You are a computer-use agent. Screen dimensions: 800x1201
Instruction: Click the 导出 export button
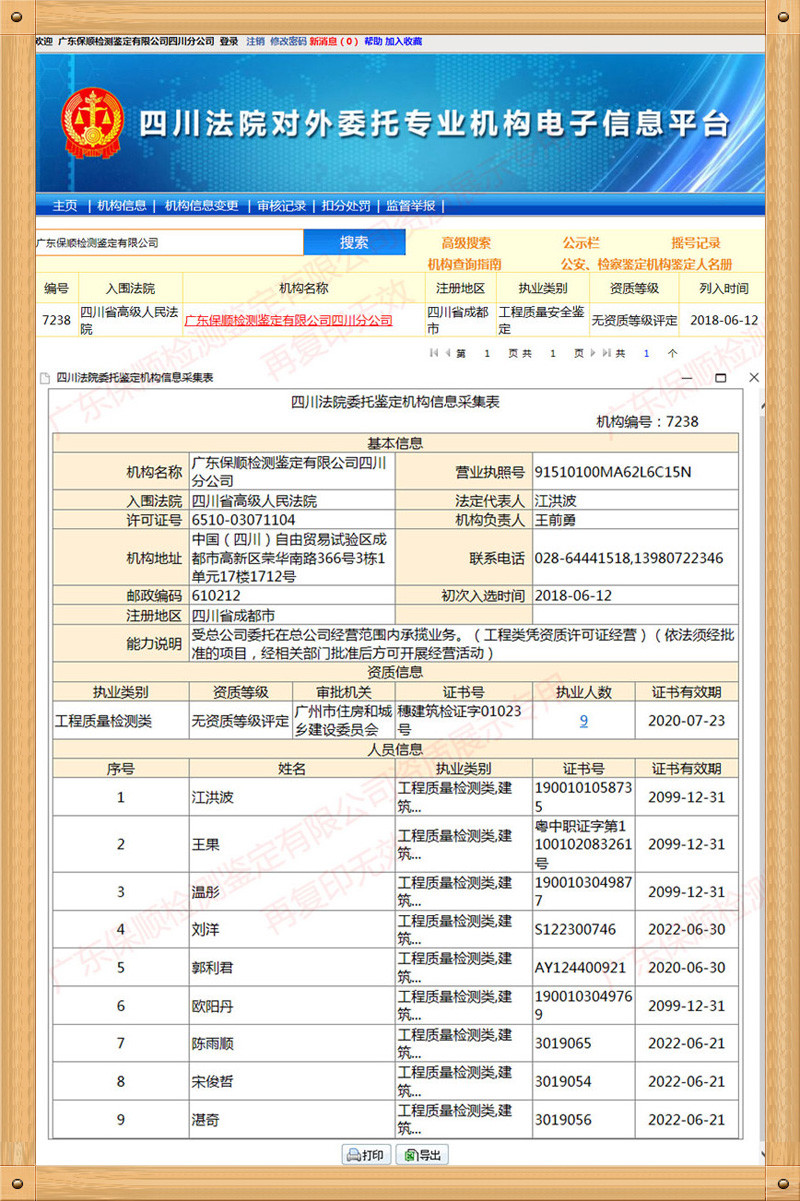[422, 1155]
